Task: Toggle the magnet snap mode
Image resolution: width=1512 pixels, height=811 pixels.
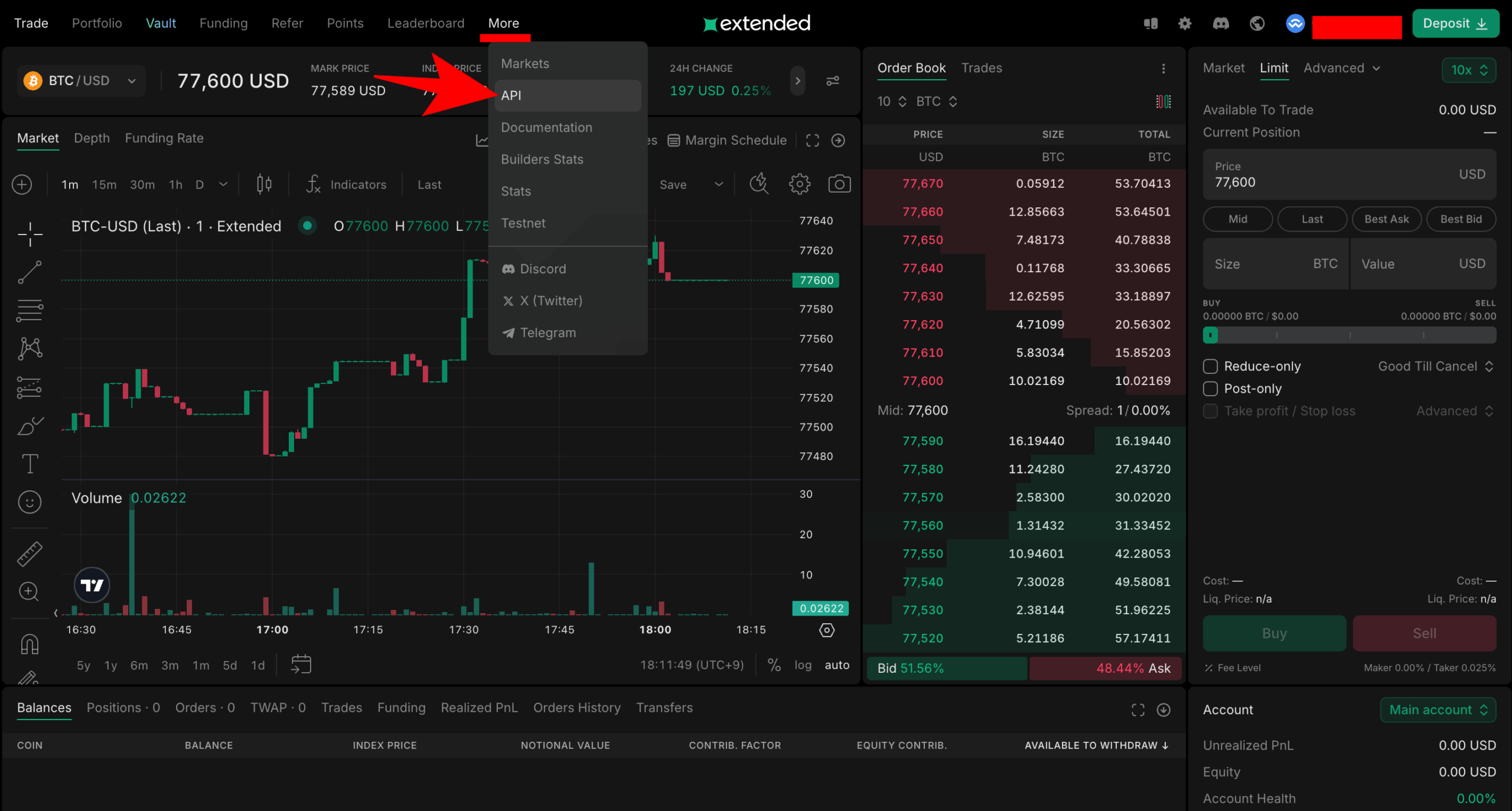Action: [30, 644]
